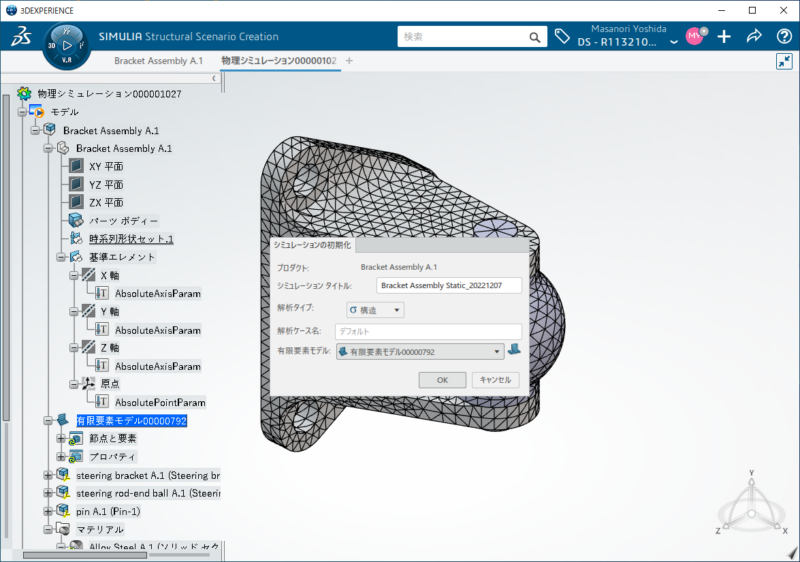Click the share arrow icon

pyautogui.click(x=754, y=37)
